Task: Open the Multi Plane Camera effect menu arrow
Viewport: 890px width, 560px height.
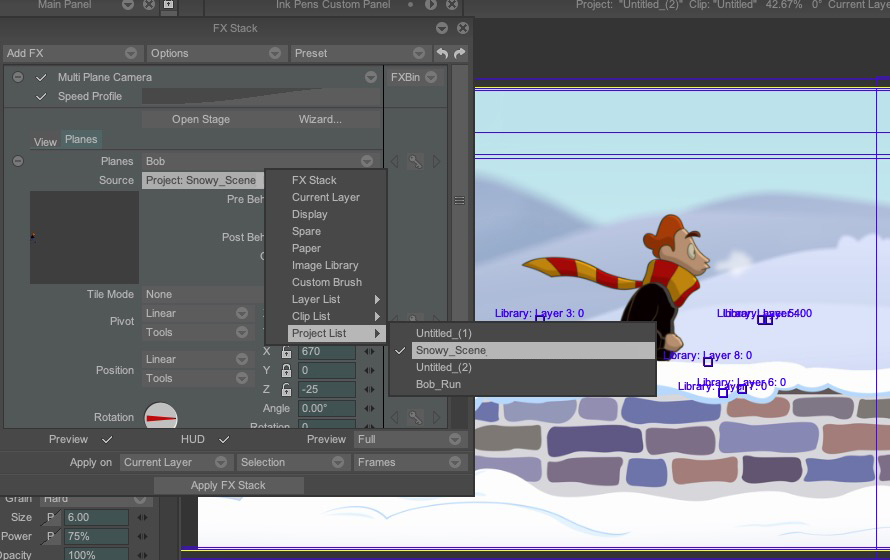Action: click(371, 77)
